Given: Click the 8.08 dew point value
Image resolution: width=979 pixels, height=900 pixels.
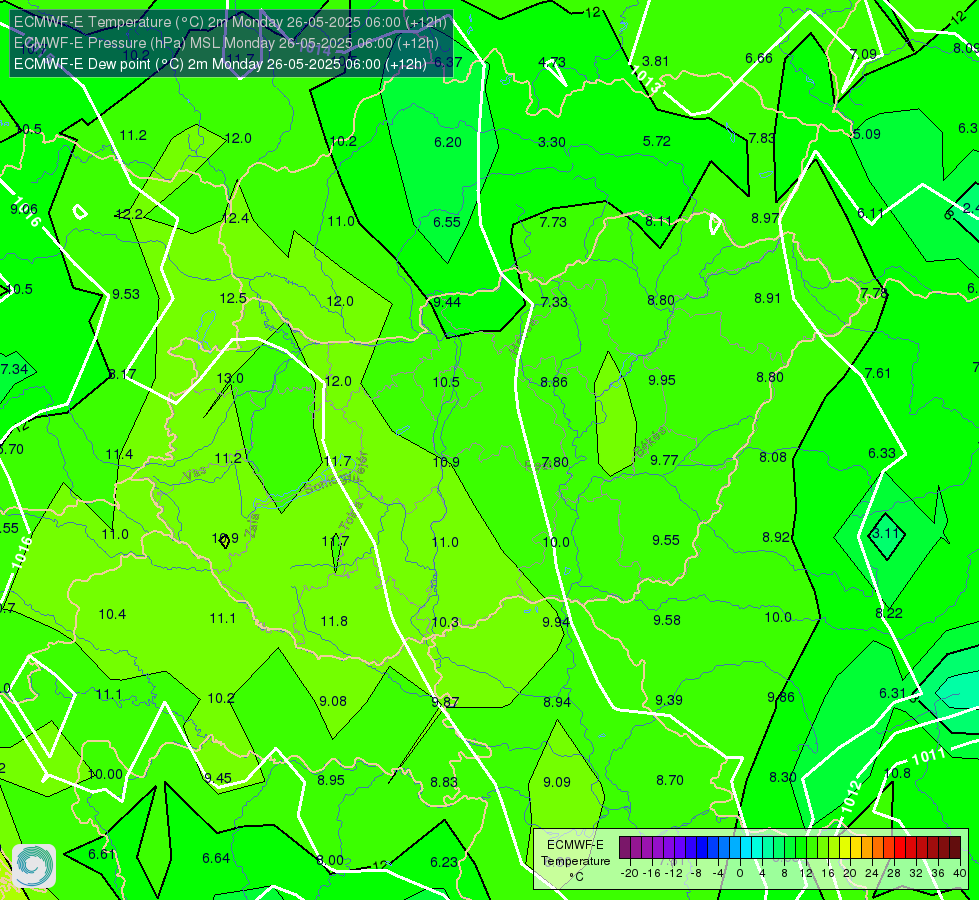Looking at the screenshot, I should 773,457.
